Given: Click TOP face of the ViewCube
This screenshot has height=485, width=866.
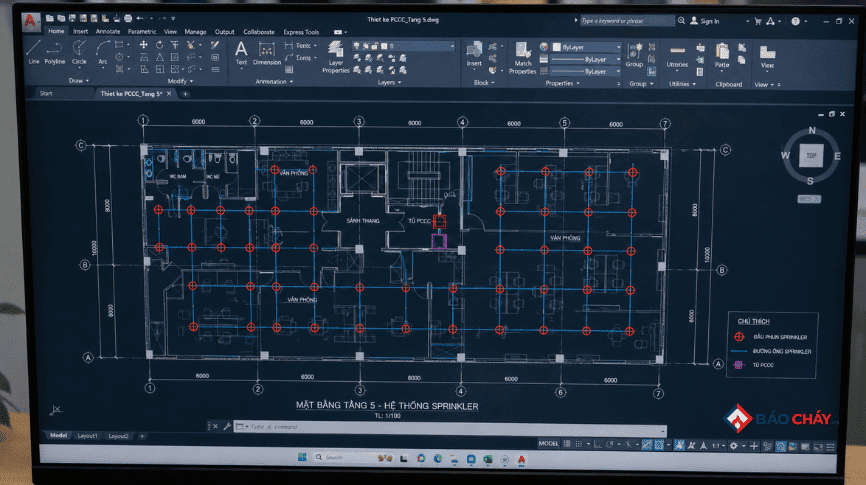Looking at the screenshot, I should click(811, 156).
